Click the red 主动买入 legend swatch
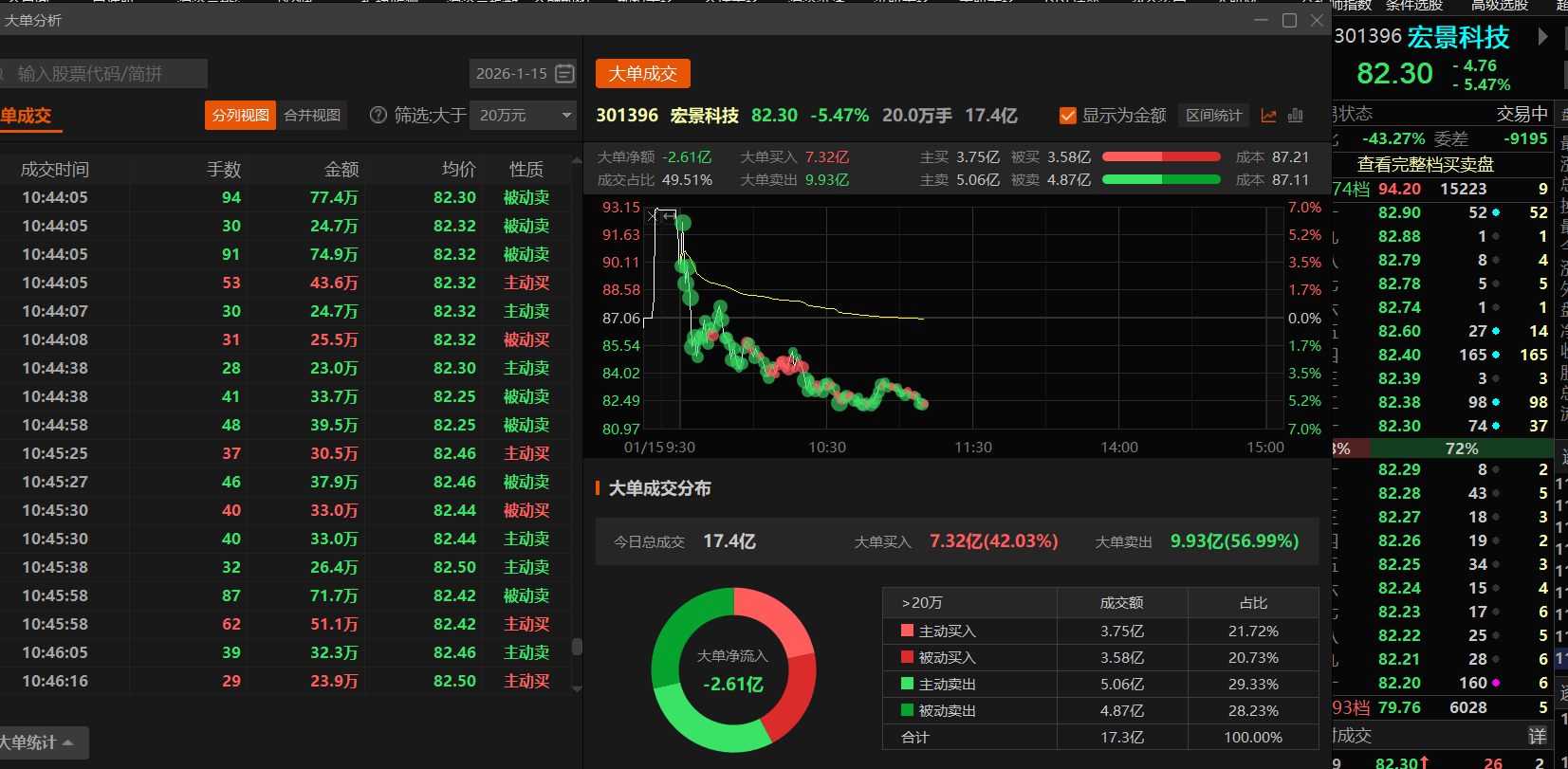Viewport: 1568px width, 769px height. tap(907, 631)
